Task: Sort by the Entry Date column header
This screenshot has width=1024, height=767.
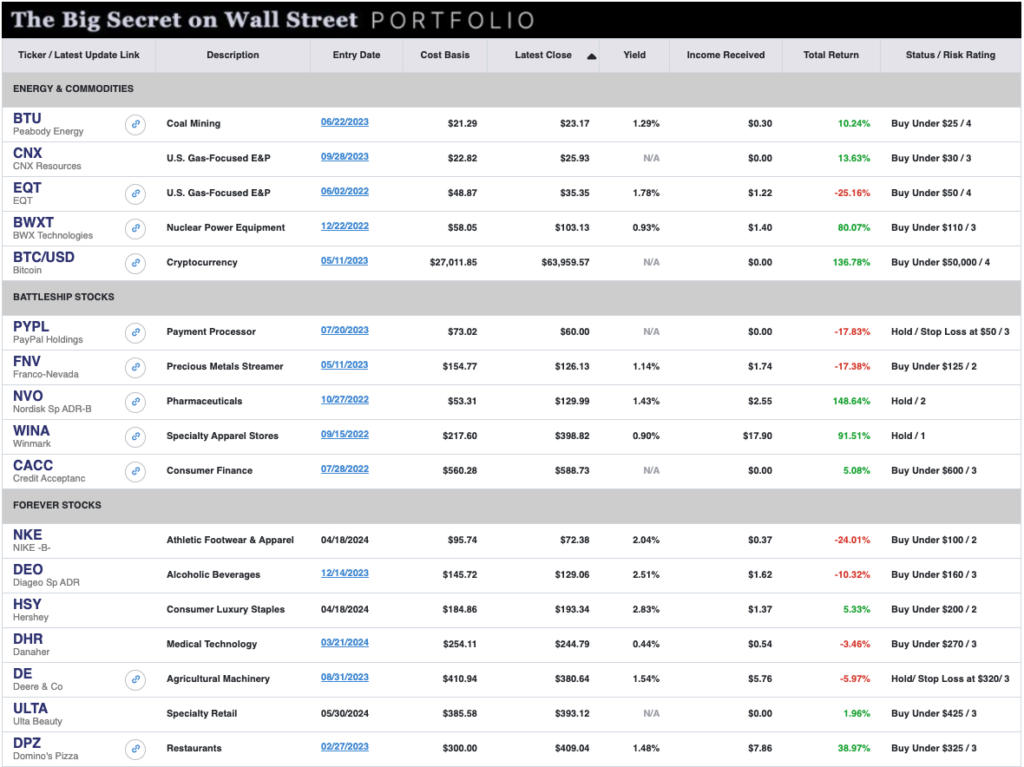Action: pos(356,55)
